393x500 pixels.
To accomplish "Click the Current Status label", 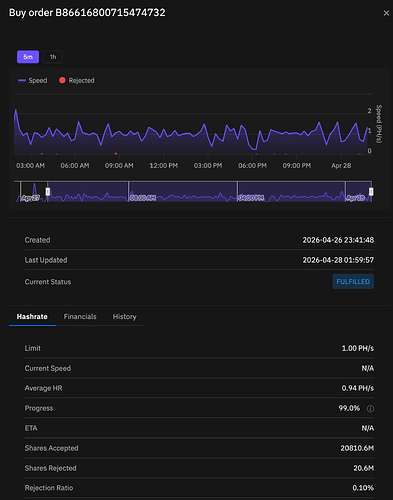I will pos(48,282).
